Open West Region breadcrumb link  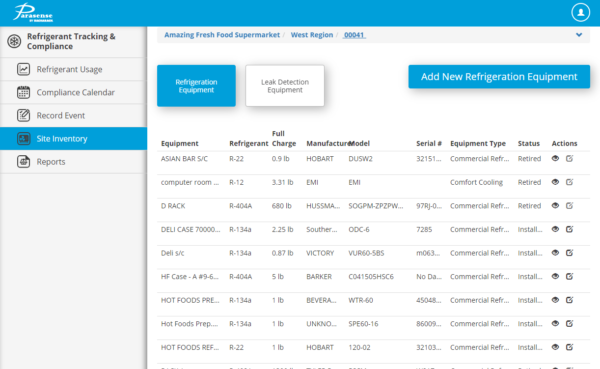point(312,35)
